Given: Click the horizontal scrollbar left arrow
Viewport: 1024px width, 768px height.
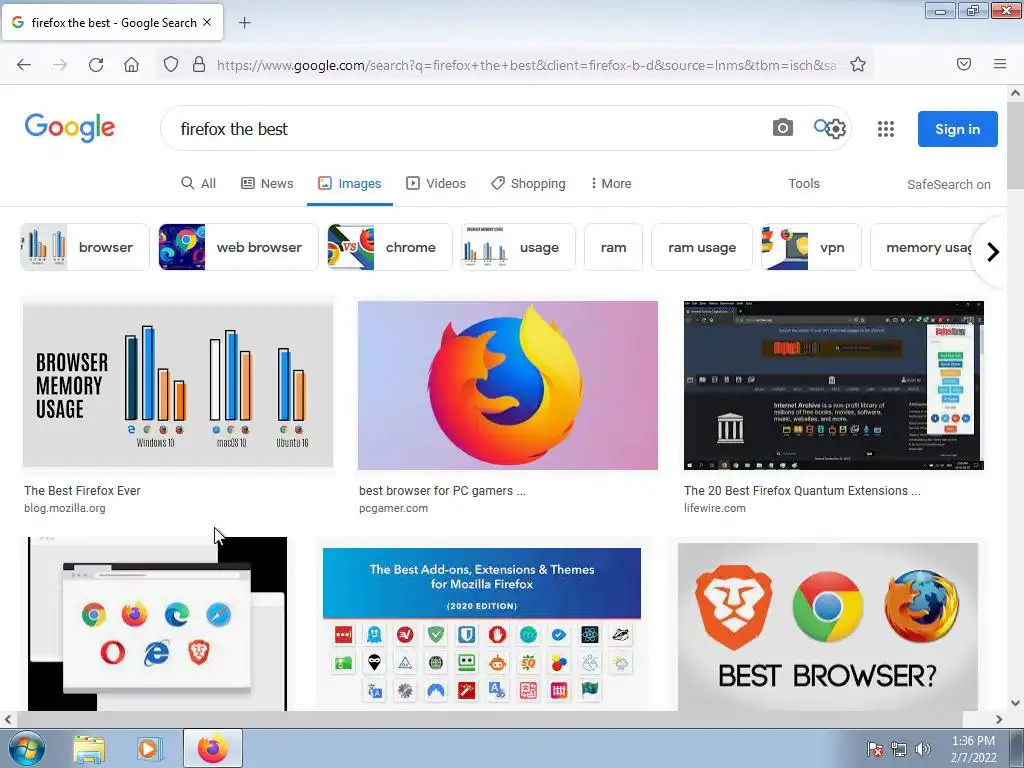Looking at the screenshot, I should click(x=8, y=719).
